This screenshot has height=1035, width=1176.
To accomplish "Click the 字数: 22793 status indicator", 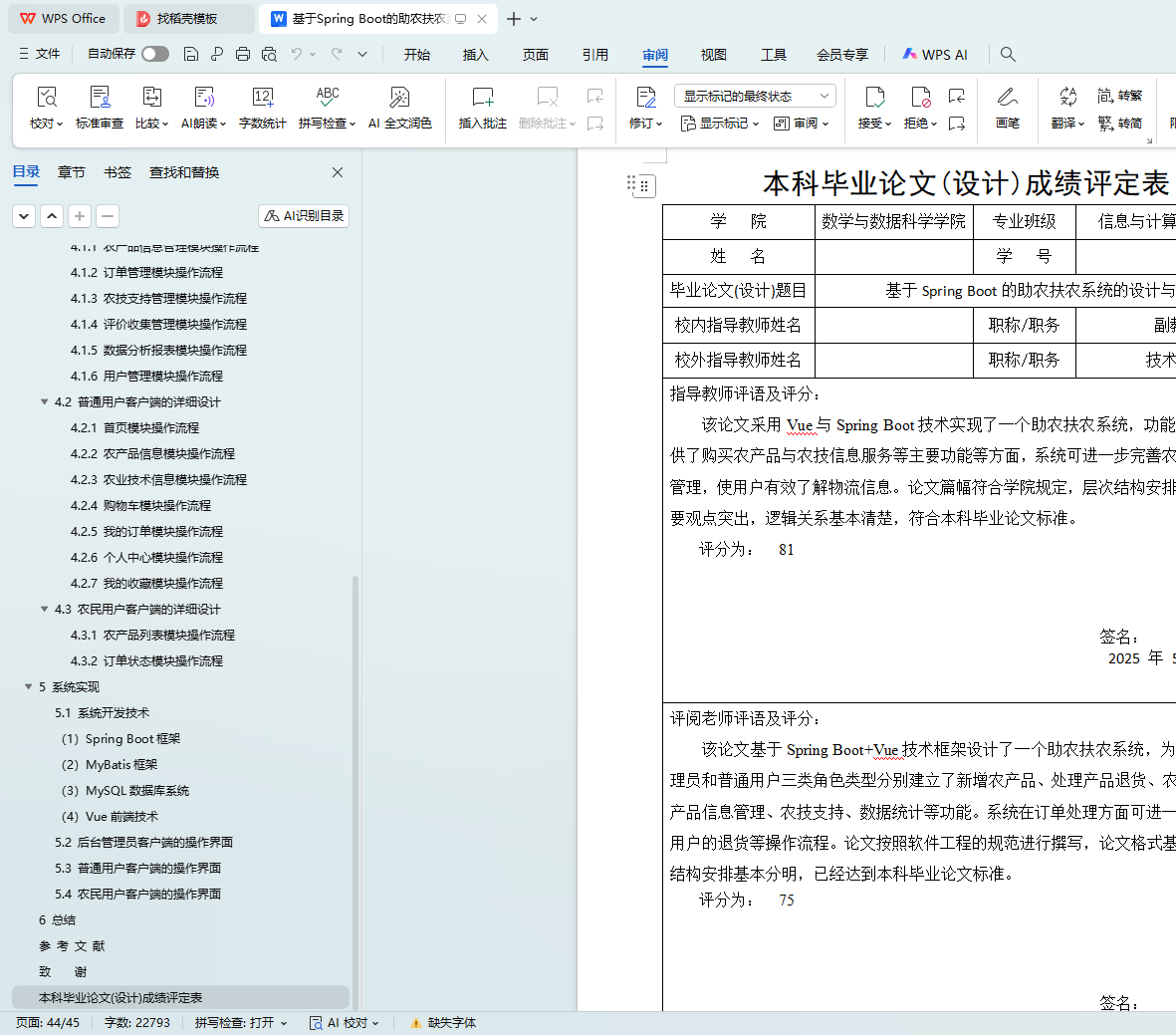I will (137, 1023).
